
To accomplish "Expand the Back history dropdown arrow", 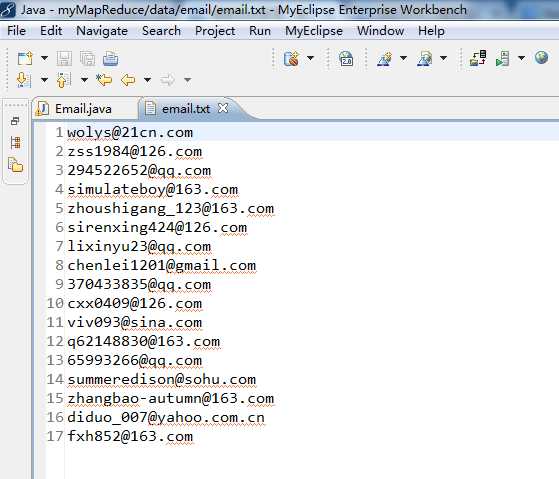I will pos(147,80).
